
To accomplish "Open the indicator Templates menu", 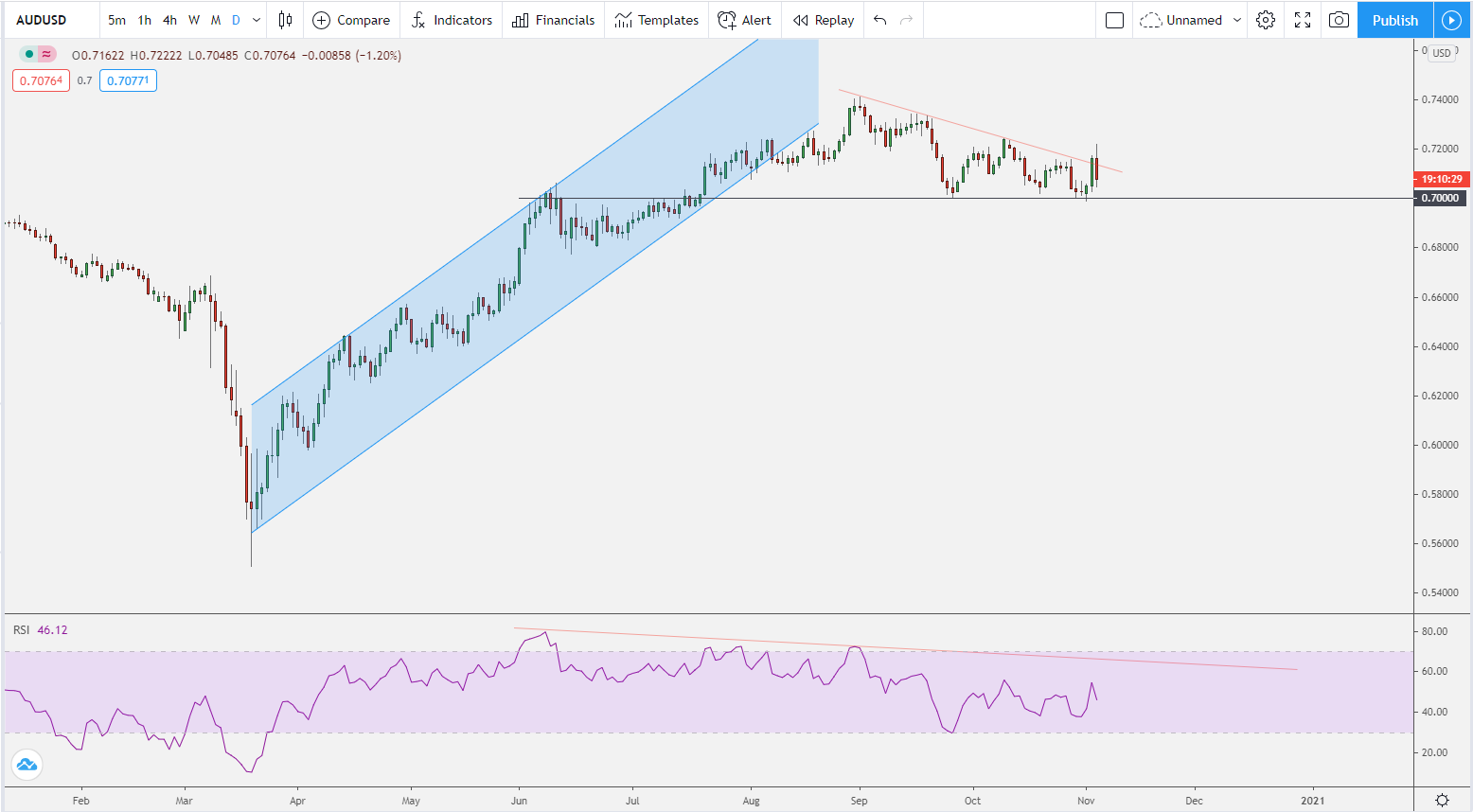I will tap(656, 20).
